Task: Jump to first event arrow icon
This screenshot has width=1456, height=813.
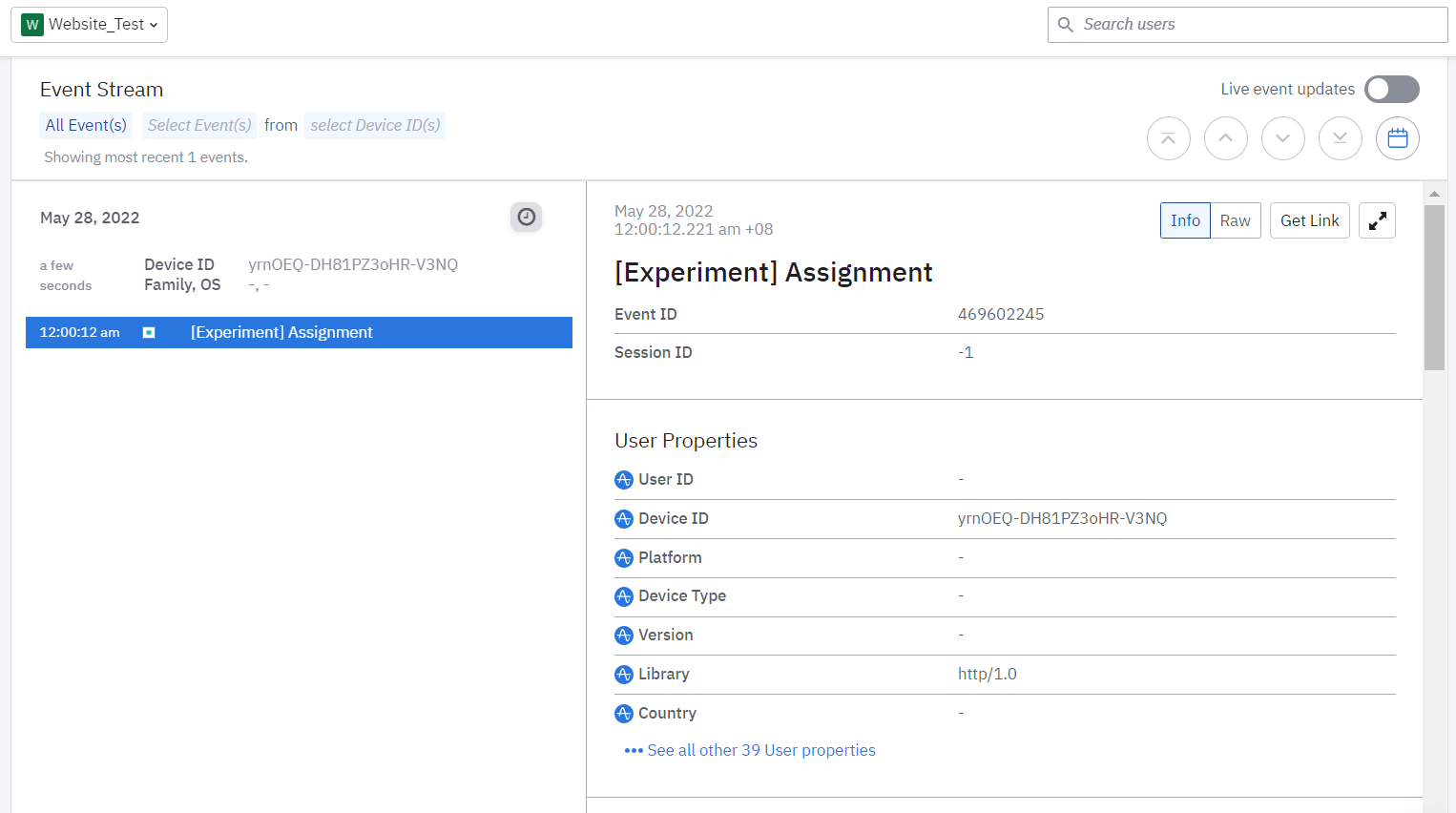Action: click(x=1168, y=139)
